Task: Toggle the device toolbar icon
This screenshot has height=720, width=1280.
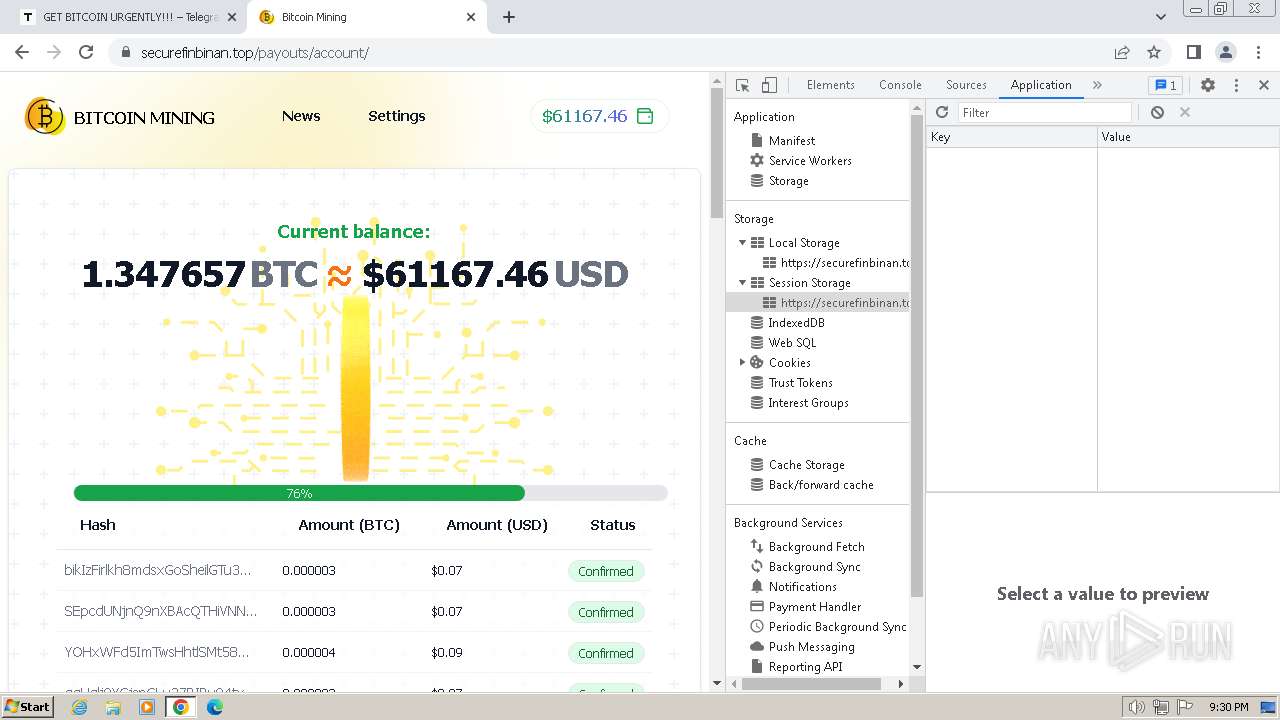Action: 769,85
